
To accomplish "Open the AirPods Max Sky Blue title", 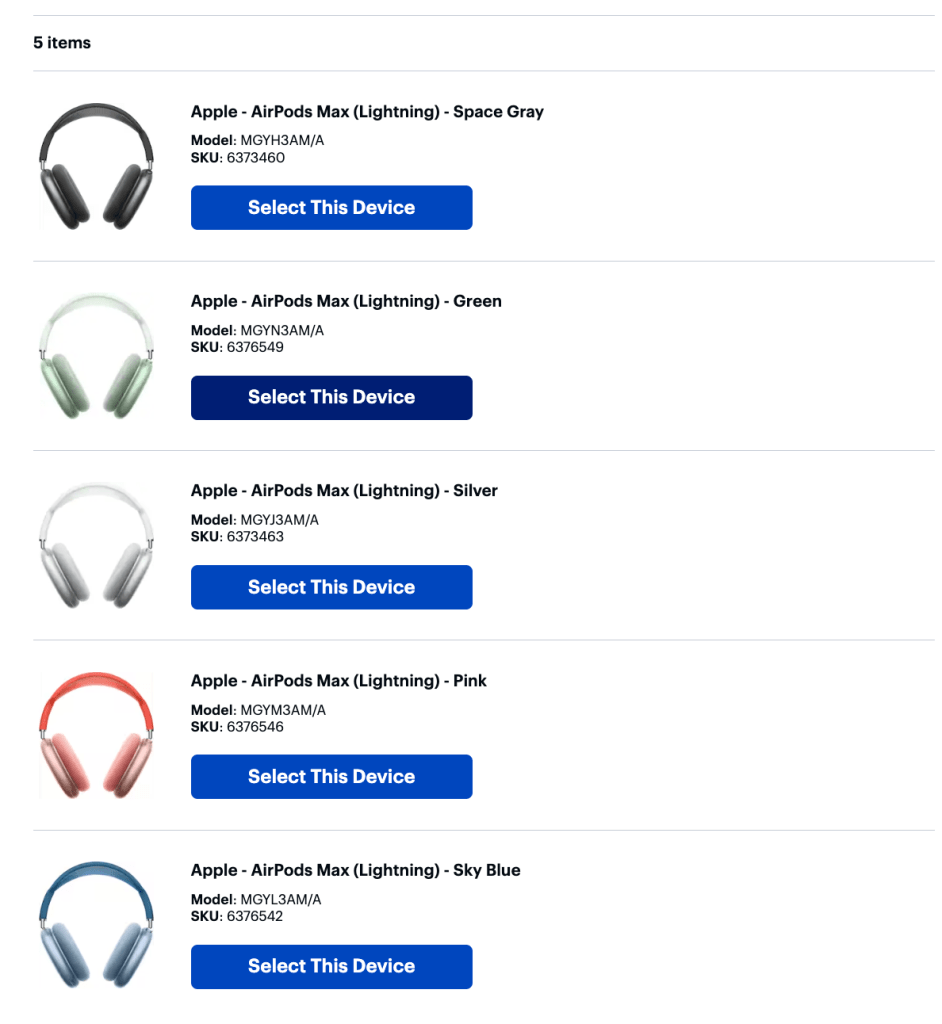I will click(355, 870).
